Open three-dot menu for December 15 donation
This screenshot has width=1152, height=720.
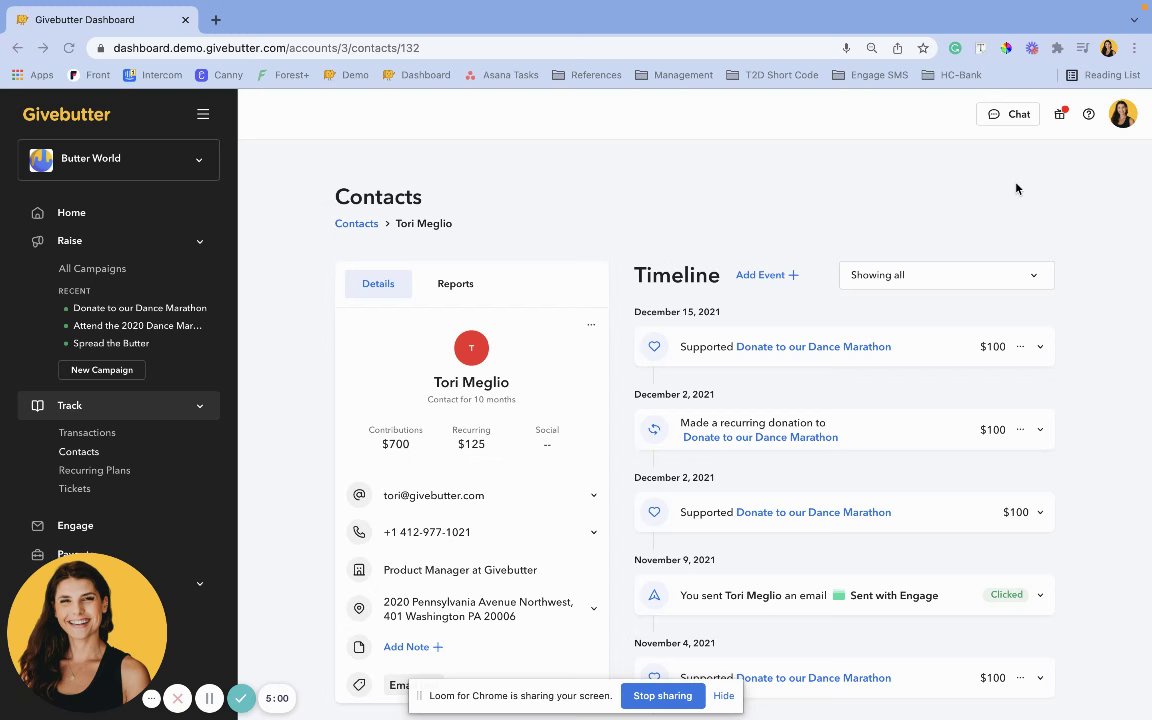(x=1020, y=346)
